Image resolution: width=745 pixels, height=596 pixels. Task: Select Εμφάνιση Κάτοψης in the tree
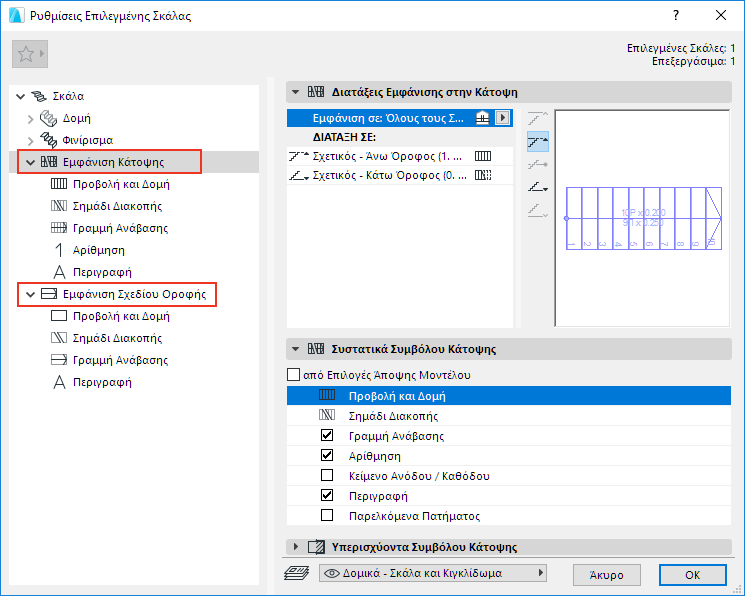114,162
